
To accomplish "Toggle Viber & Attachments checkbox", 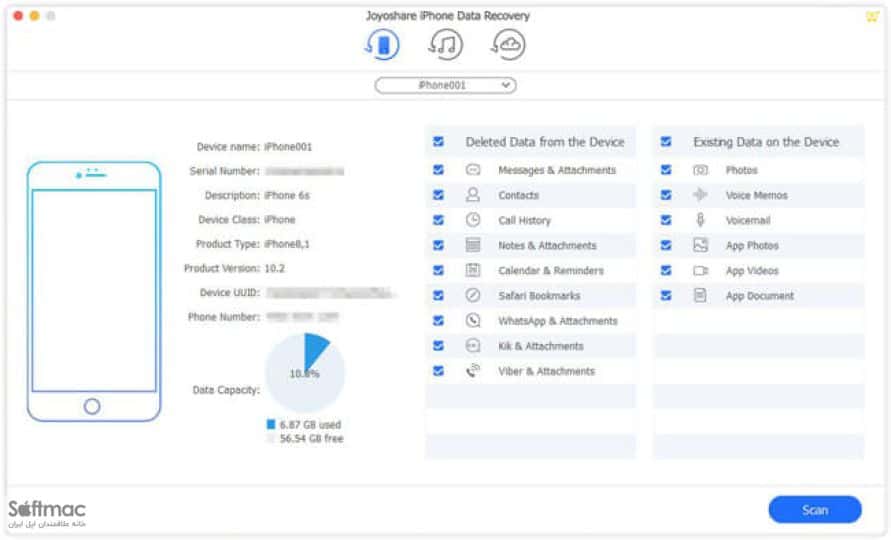I will pyautogui.click(x=438, y=371).
